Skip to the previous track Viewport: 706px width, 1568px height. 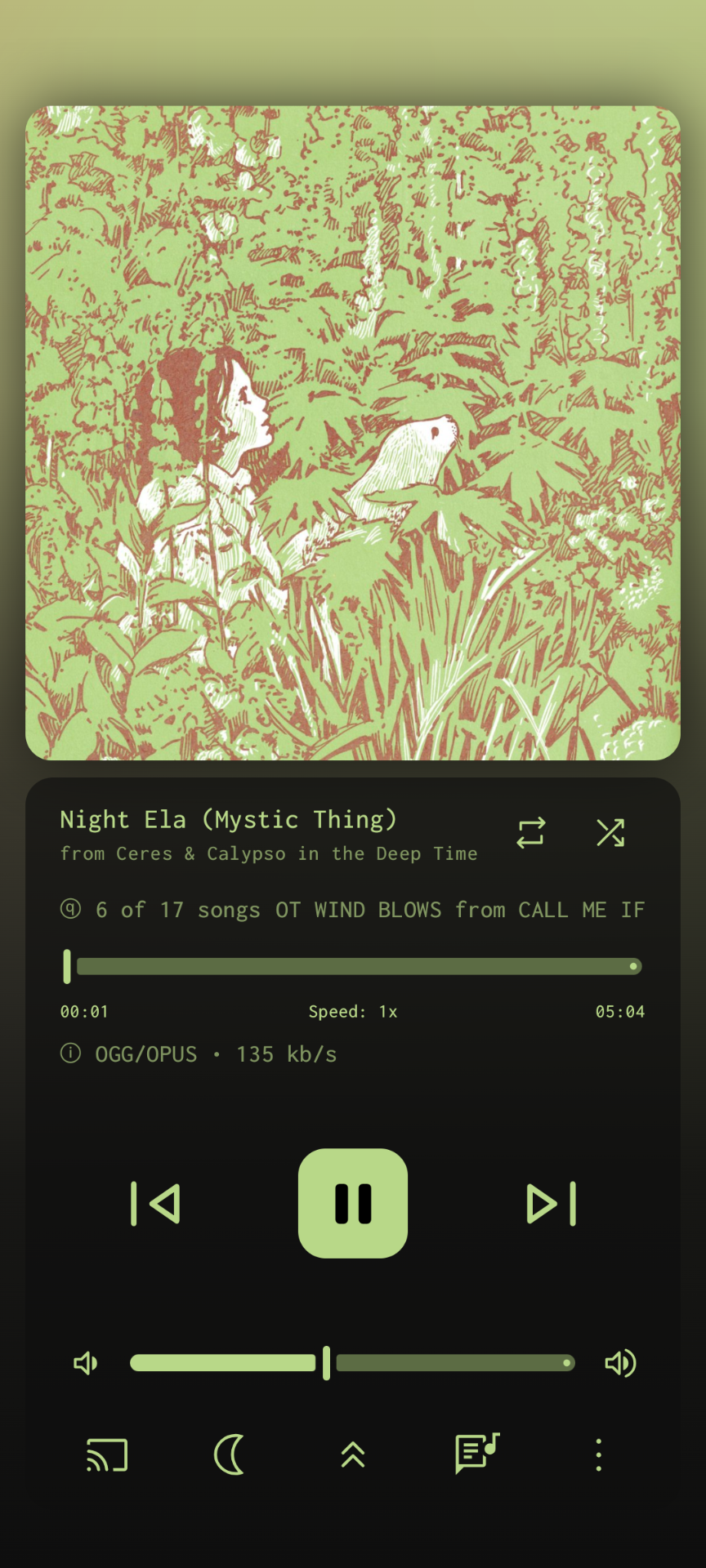click(155, 1204)
